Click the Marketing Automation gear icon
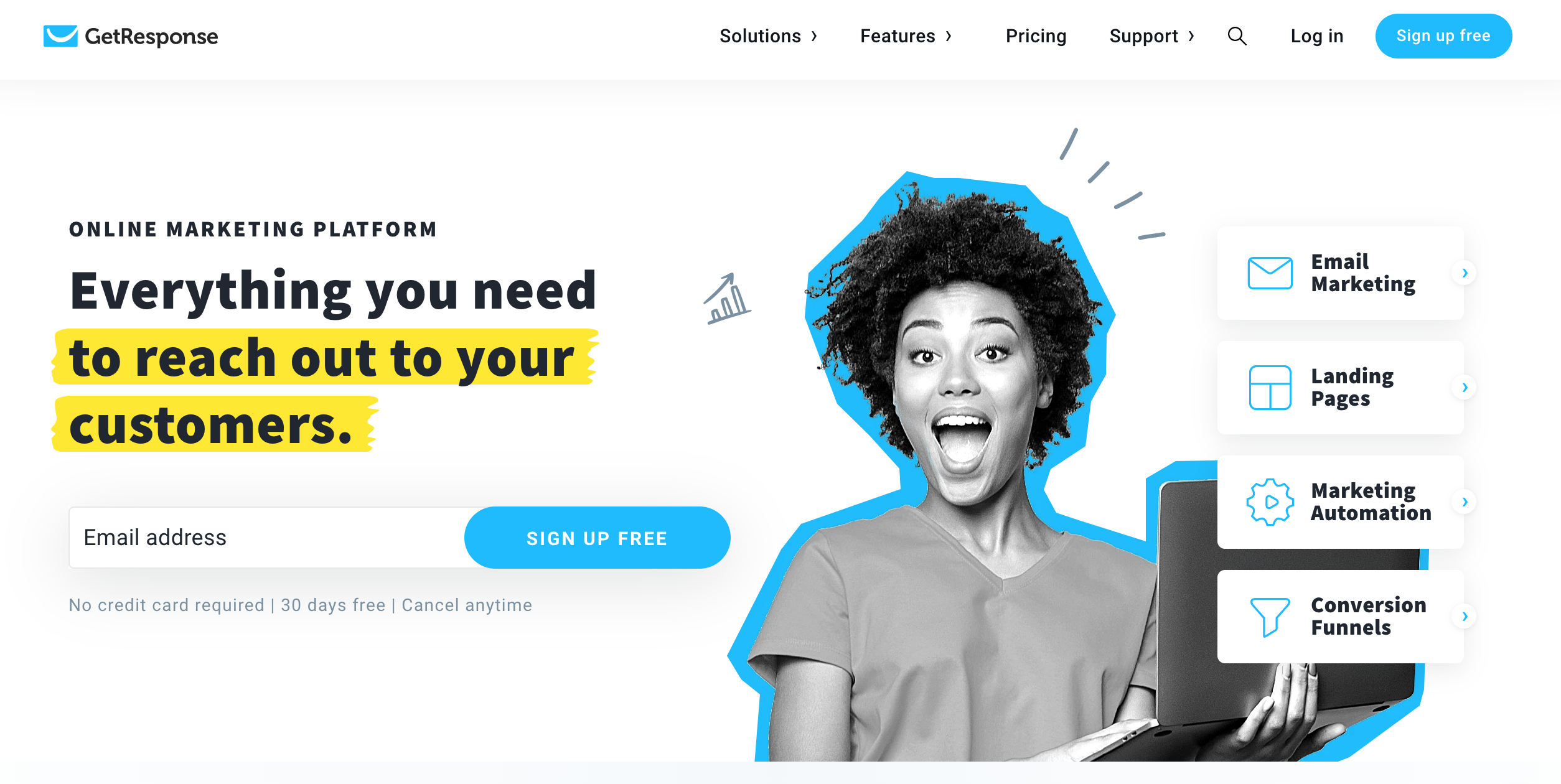This screenshot has width=1561, height=784. pos(1270,502)
